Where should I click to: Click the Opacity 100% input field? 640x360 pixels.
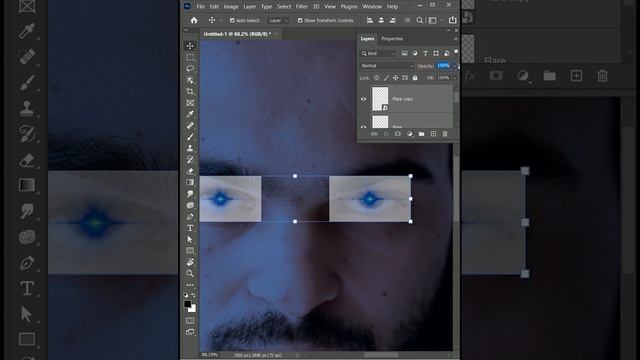click(443, 66)
